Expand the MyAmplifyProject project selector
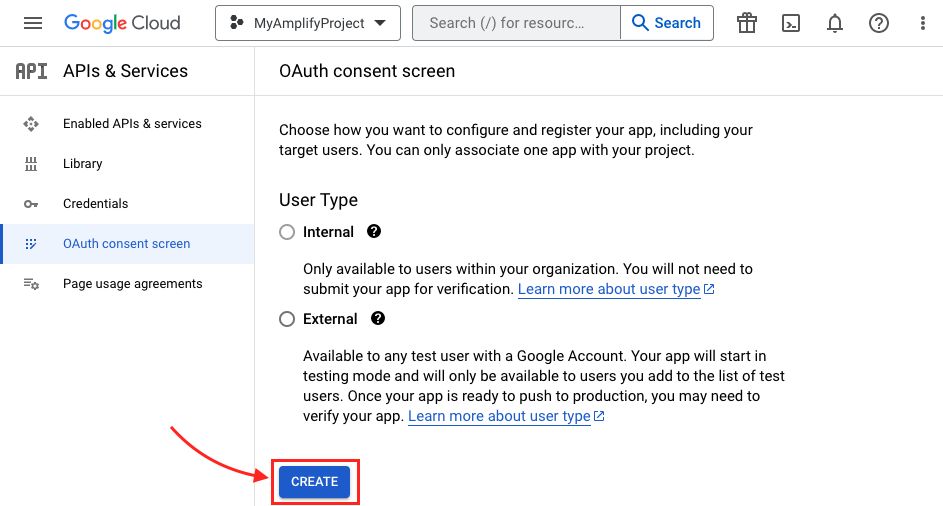The width and height of the screenshot is (943, 506). pos(307,23)
